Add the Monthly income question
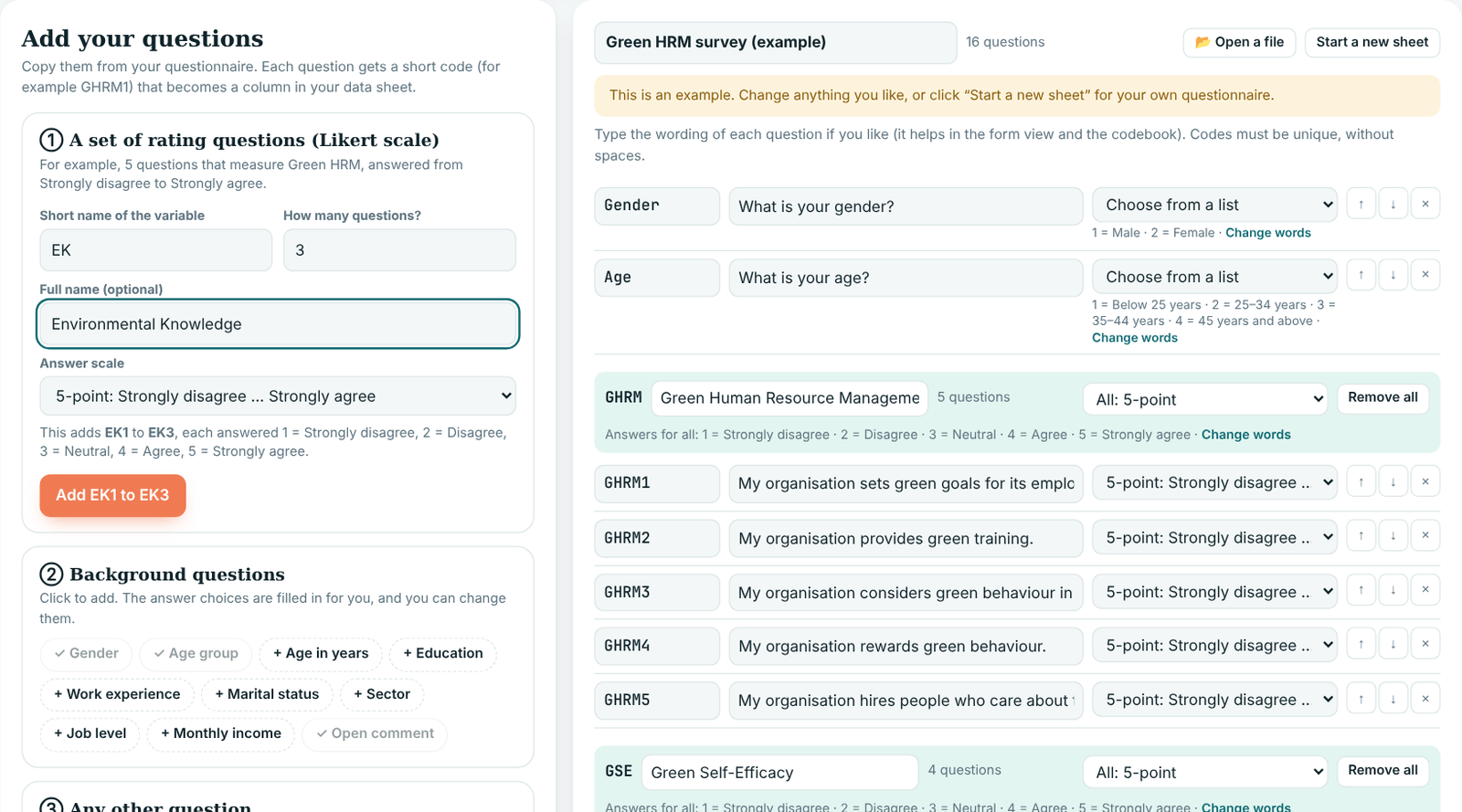 coord(220,733)
